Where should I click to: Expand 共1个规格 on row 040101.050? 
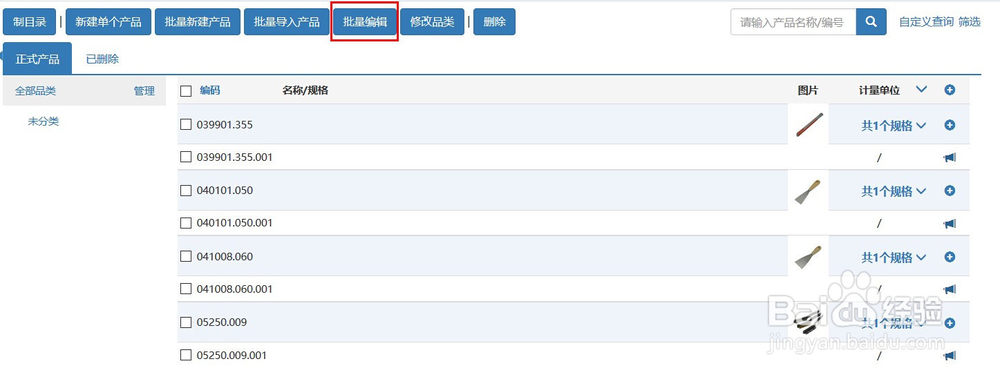[x=893, y=191]
